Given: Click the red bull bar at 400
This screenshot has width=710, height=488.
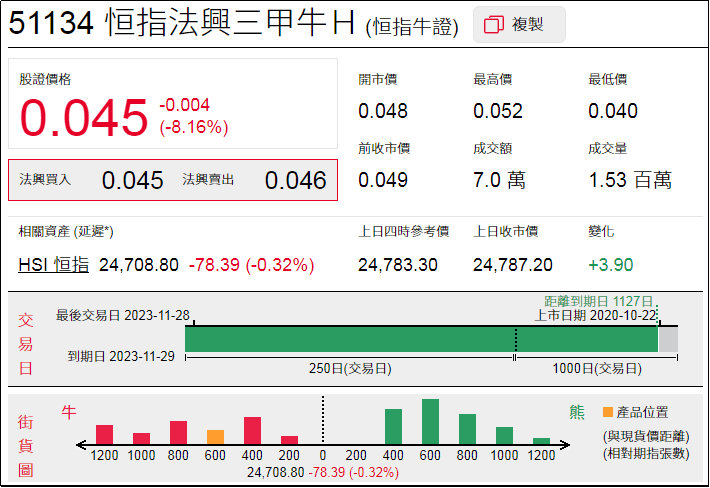Looking at the screenshot, I should (252, 431).
